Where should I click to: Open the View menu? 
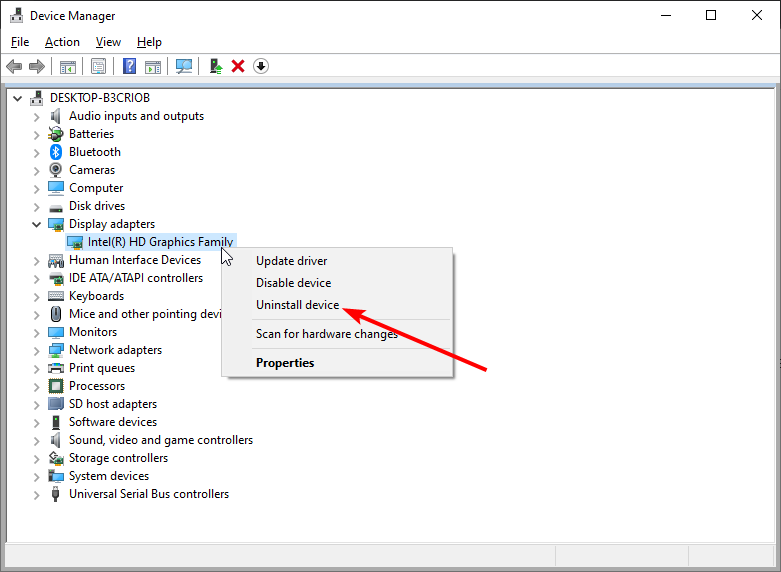click(x=108, y=42)
